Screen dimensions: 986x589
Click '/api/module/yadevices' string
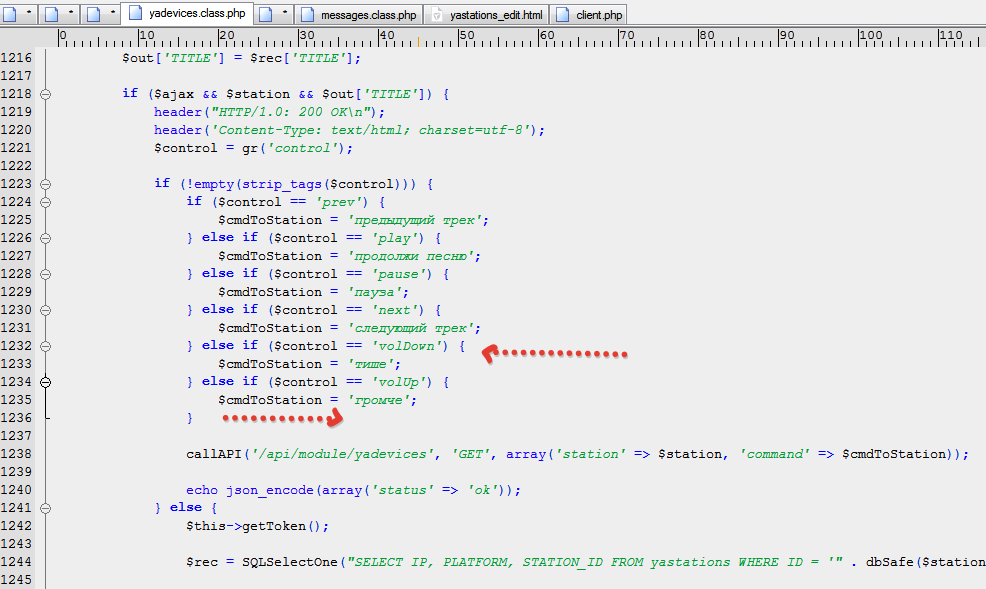pyautogui.click(x=342, y=454)
